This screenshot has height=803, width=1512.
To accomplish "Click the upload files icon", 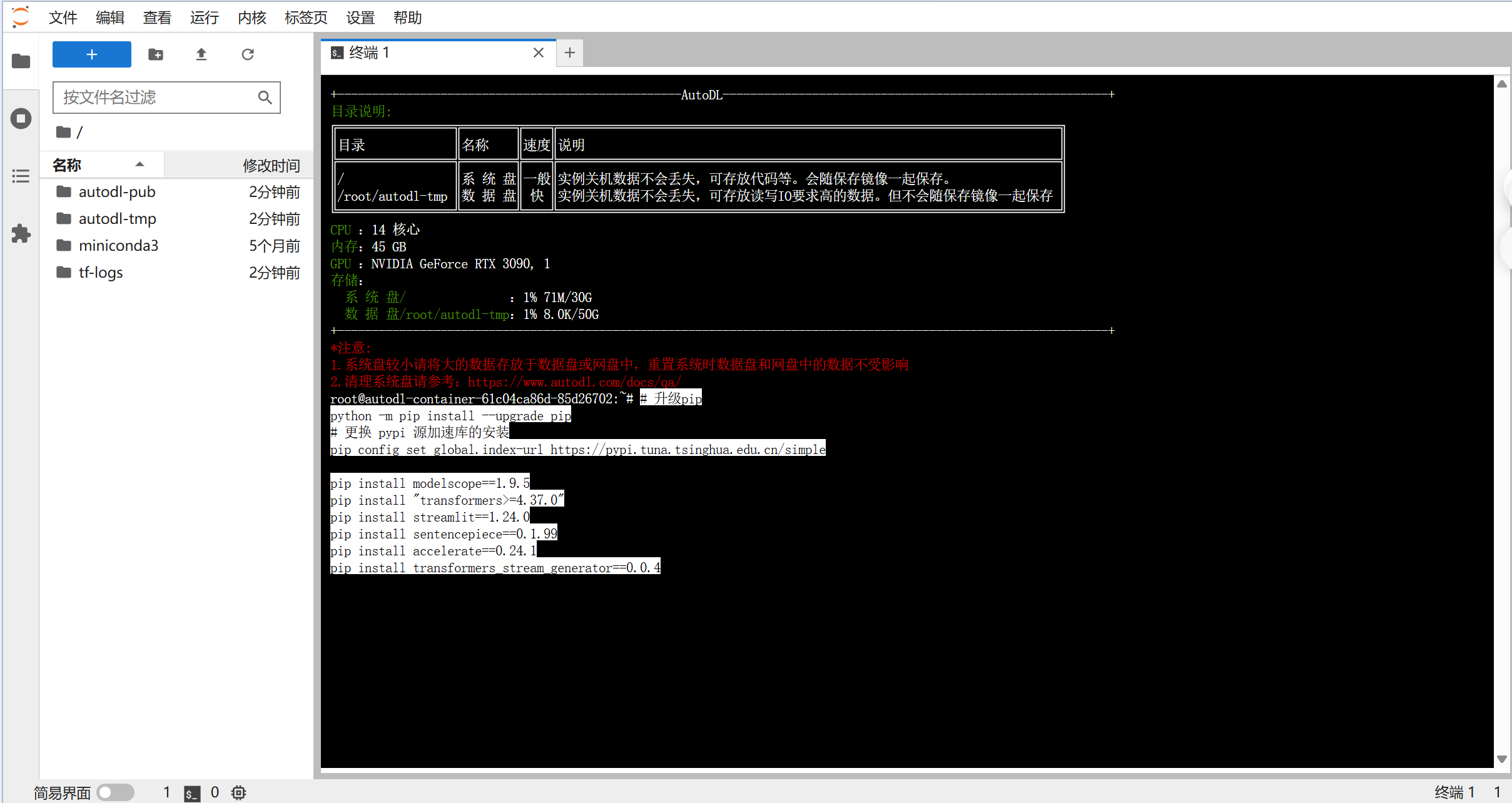I will tap(201, 54).
